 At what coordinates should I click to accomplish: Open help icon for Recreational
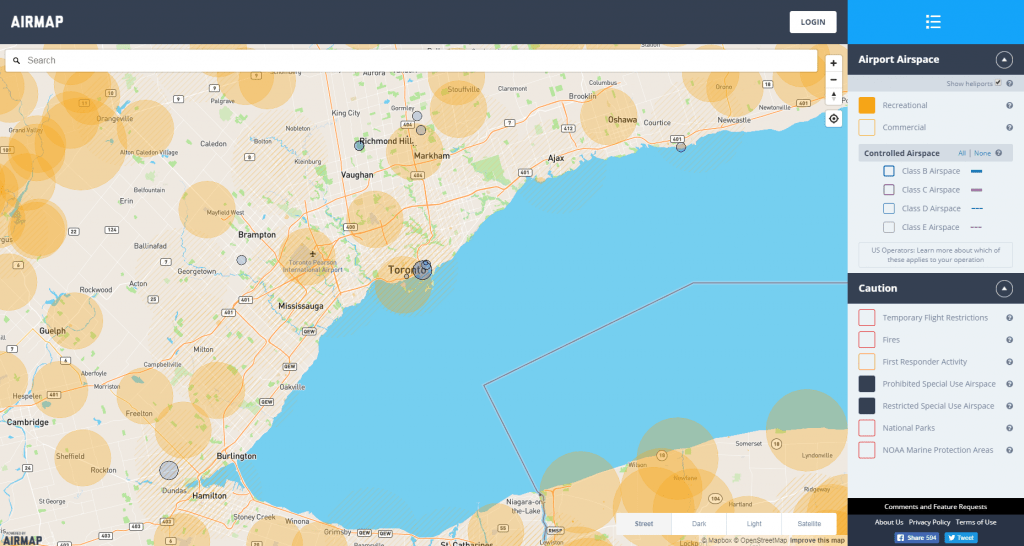pyautogui.click(x=1010, y=105)
